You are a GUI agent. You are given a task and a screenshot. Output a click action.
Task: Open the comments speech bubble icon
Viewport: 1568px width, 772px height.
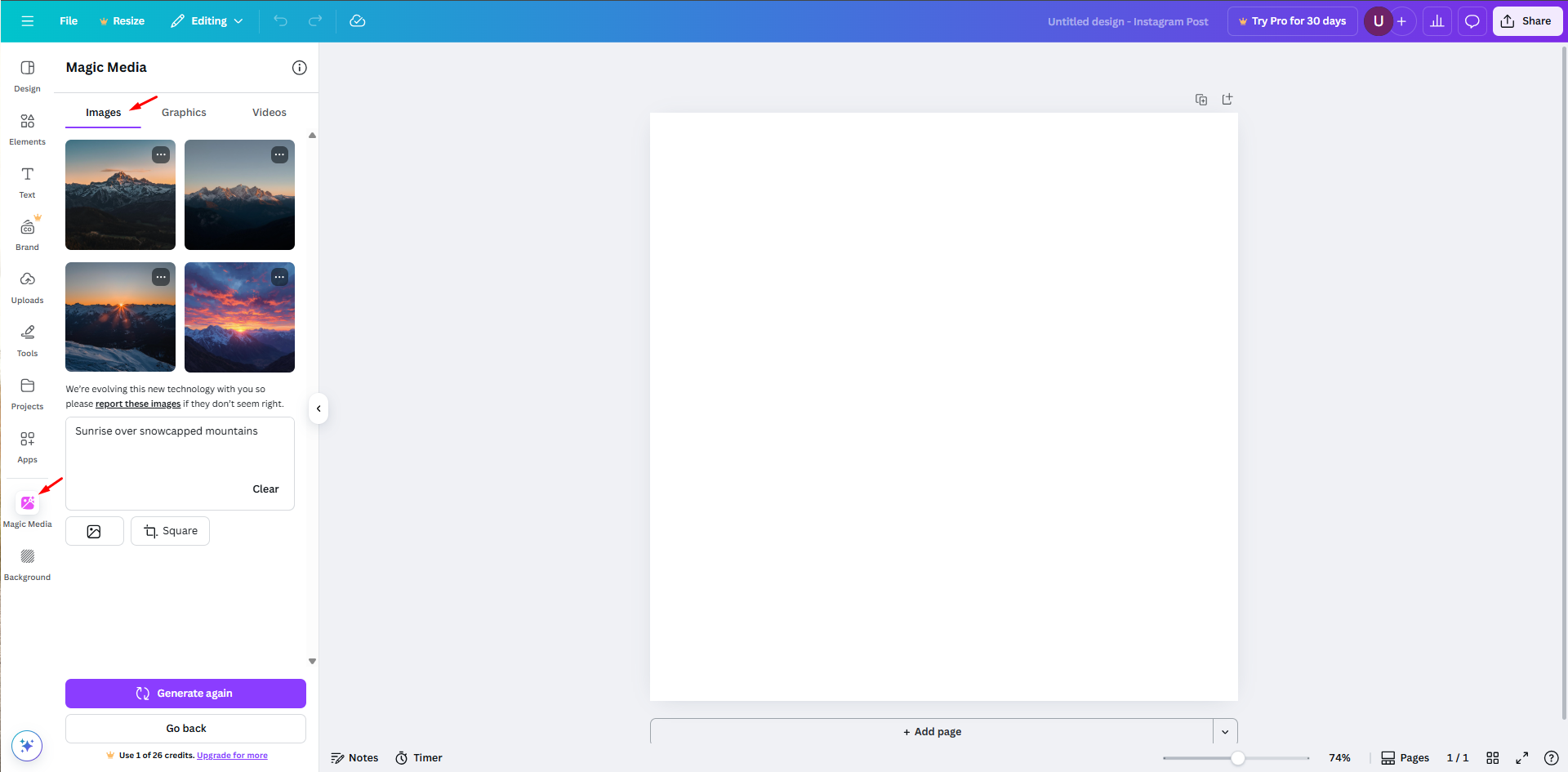(1472, 21)
